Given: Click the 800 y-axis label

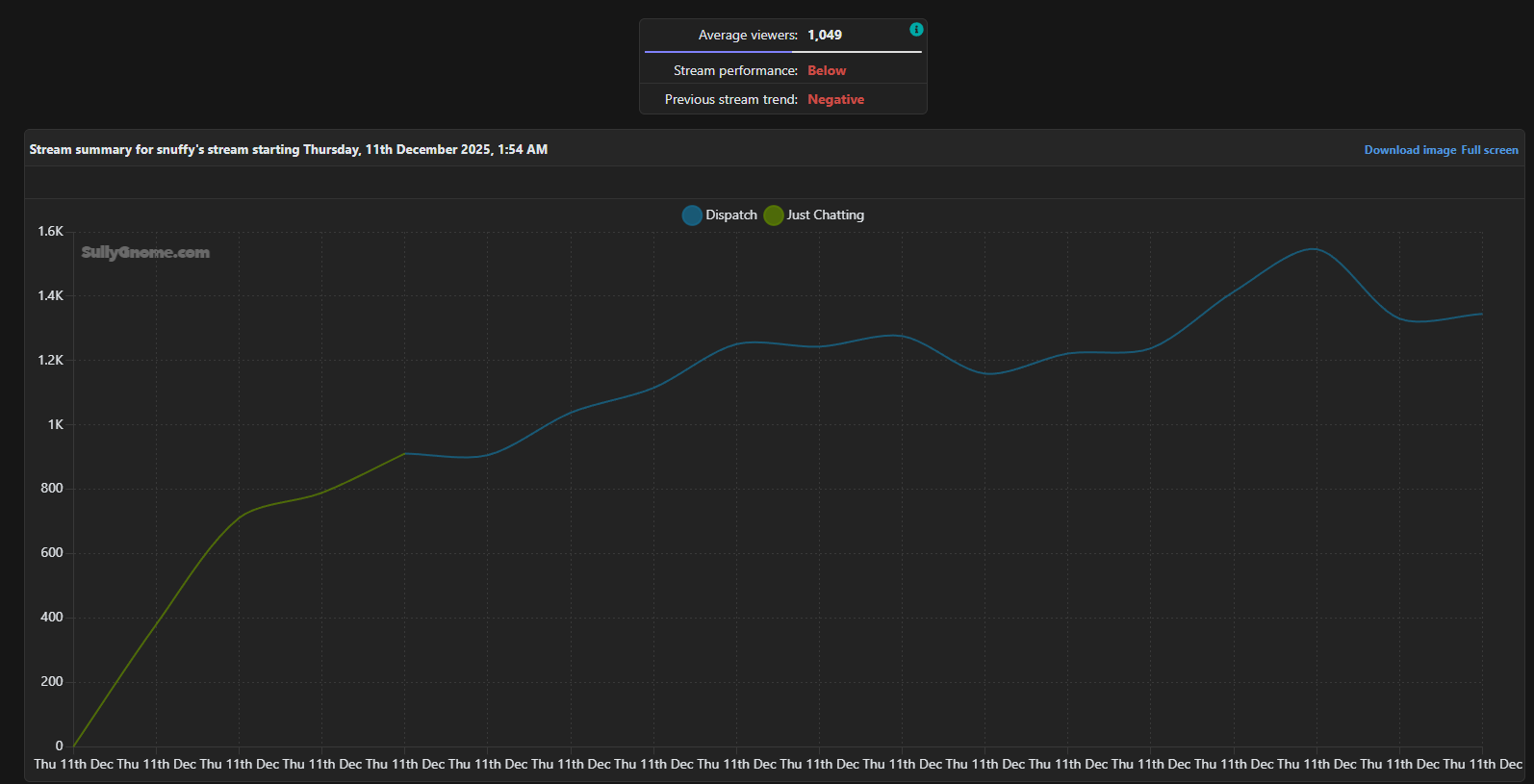Looking at the screenshot, I should tap(52, 489).
